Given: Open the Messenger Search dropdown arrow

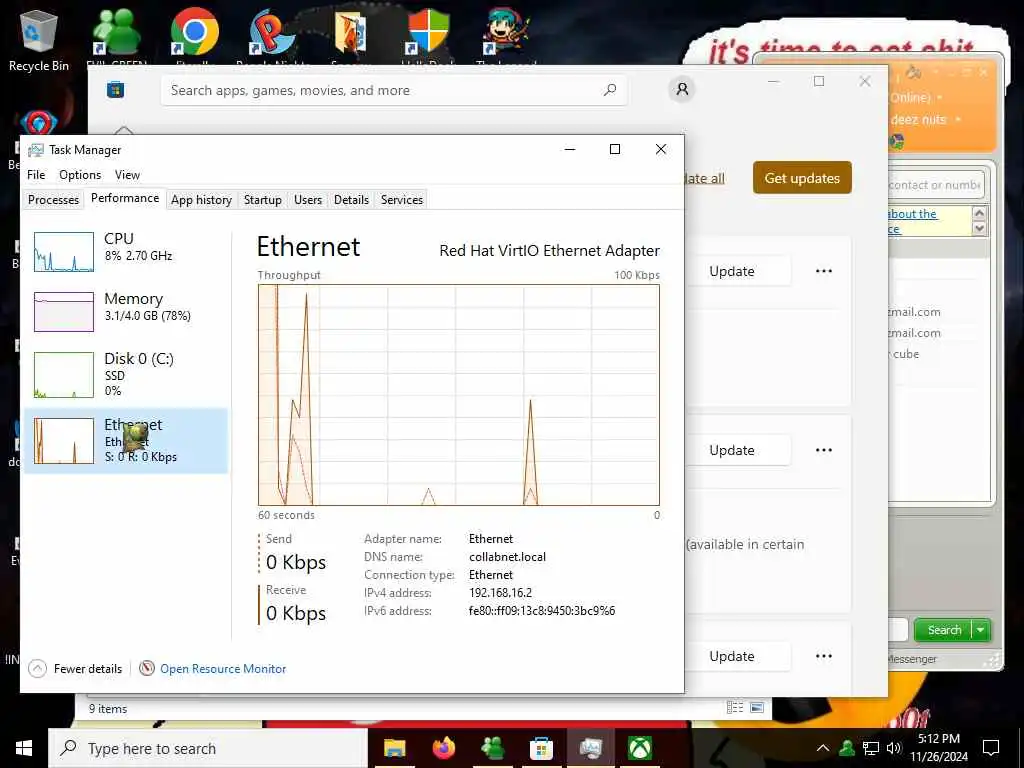Looking at the screenshot, I should point(981,630).
